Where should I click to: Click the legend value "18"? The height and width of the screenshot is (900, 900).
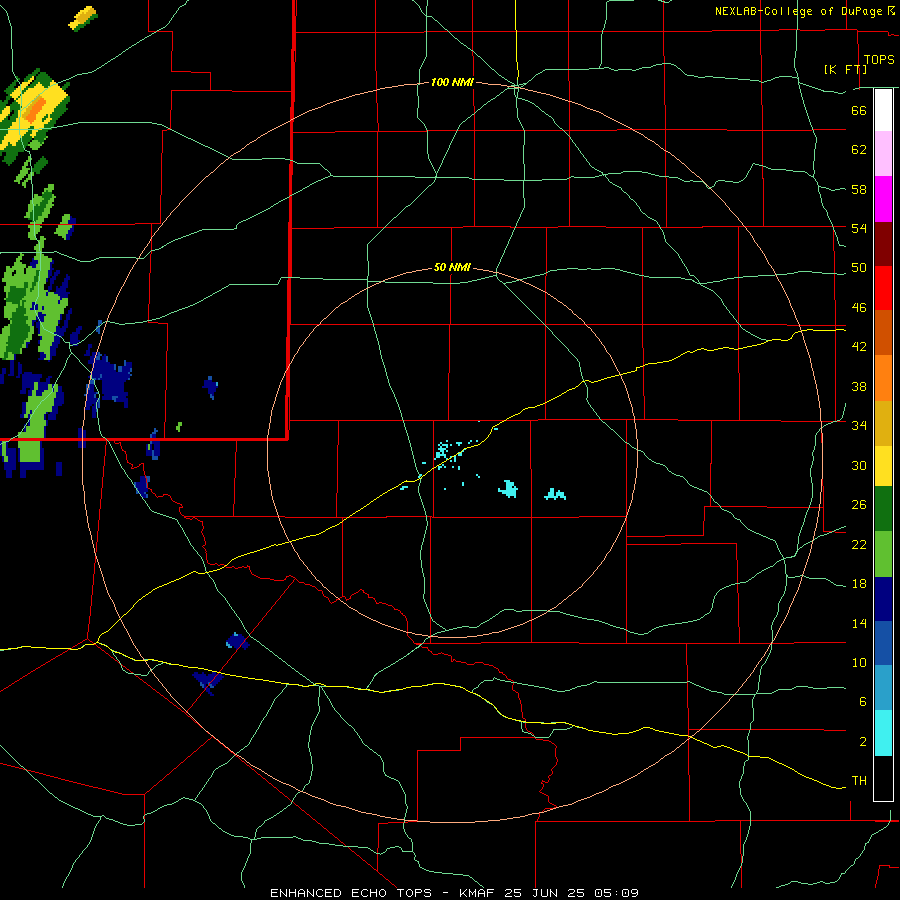point(859,584)
